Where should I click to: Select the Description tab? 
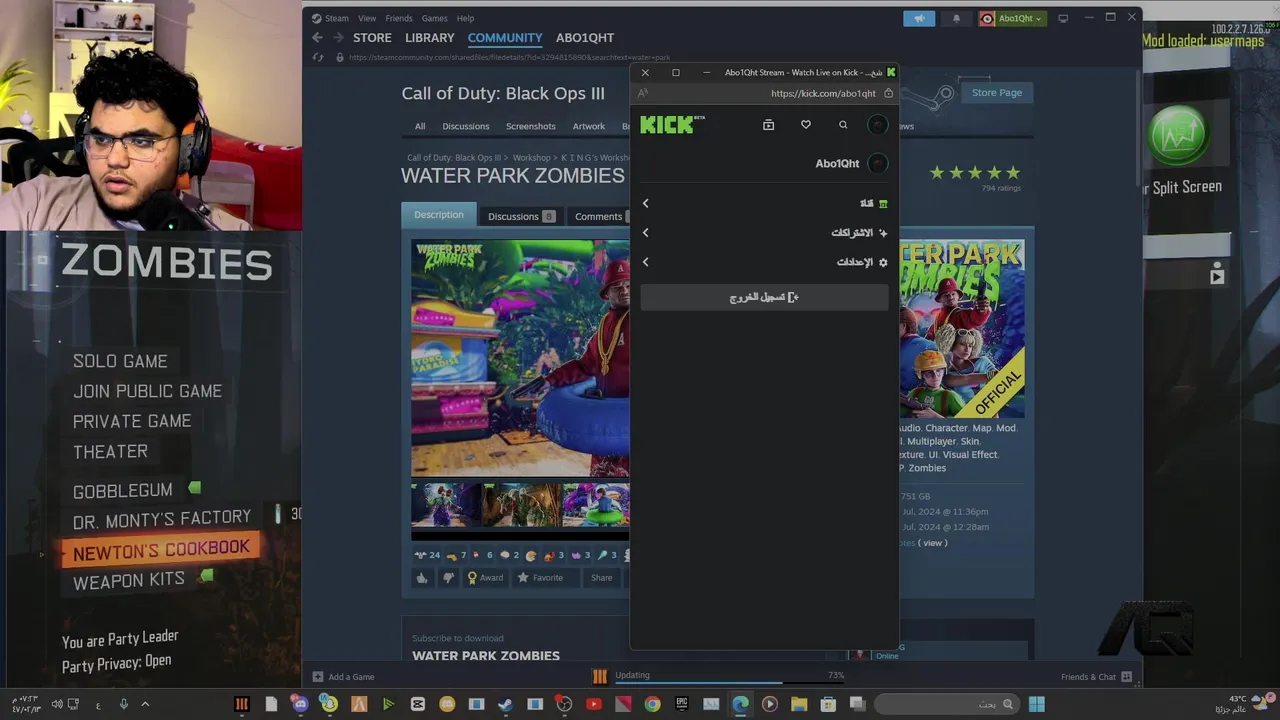[439, 215]
